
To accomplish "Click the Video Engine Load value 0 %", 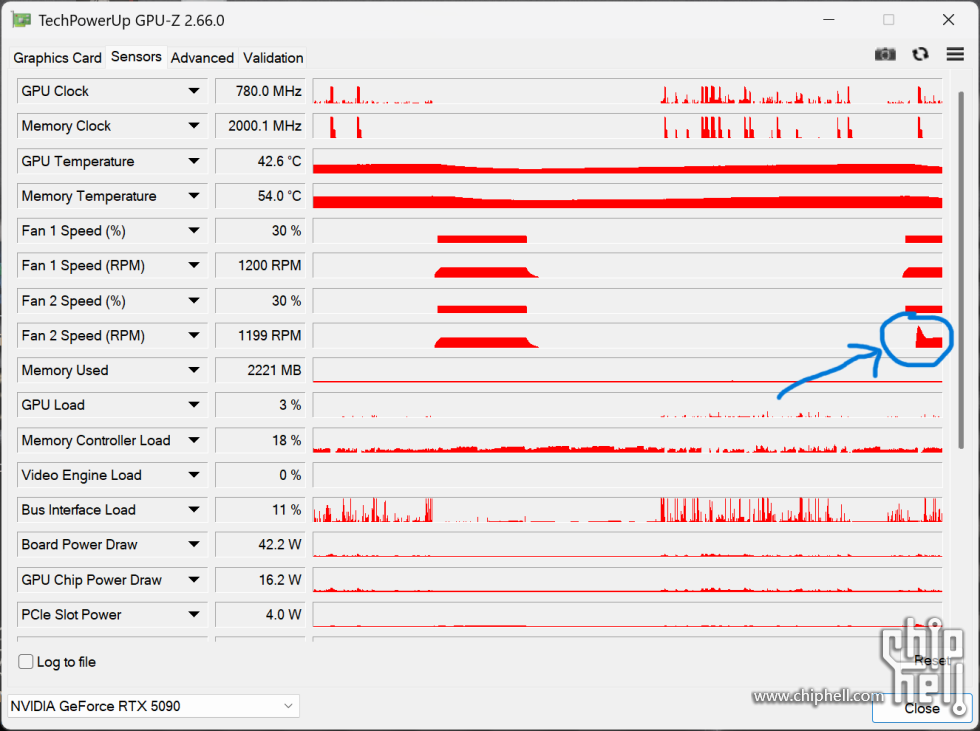I will click(x=260, y=475).
